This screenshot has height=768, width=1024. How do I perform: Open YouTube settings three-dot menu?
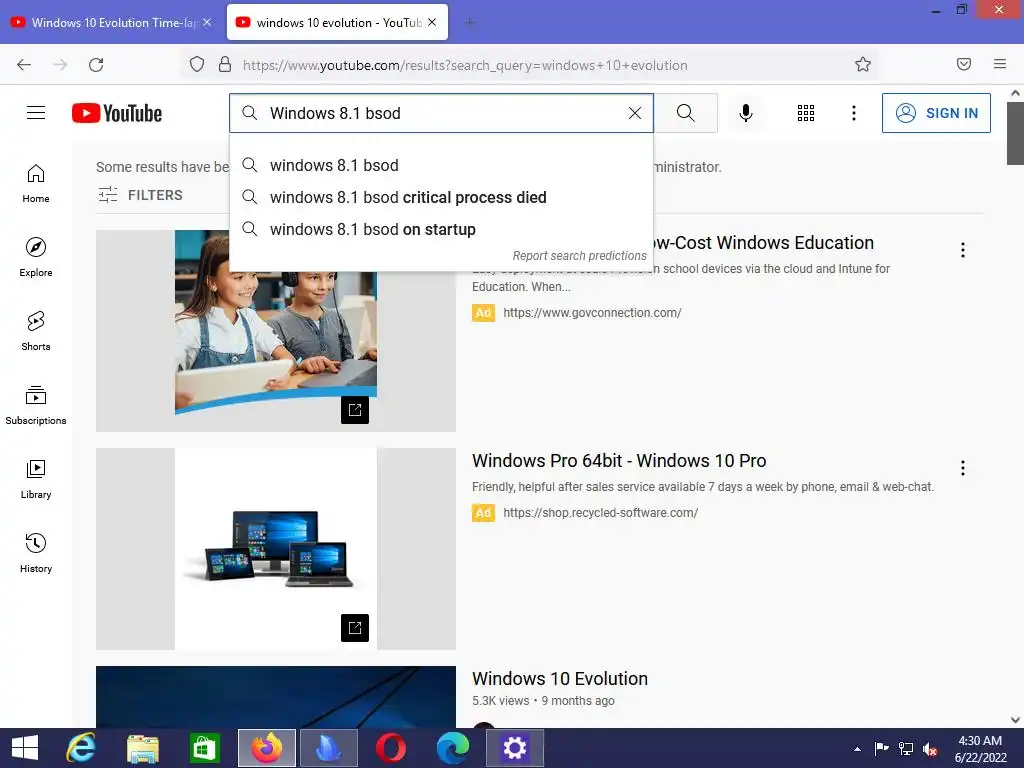coord(854,113)
